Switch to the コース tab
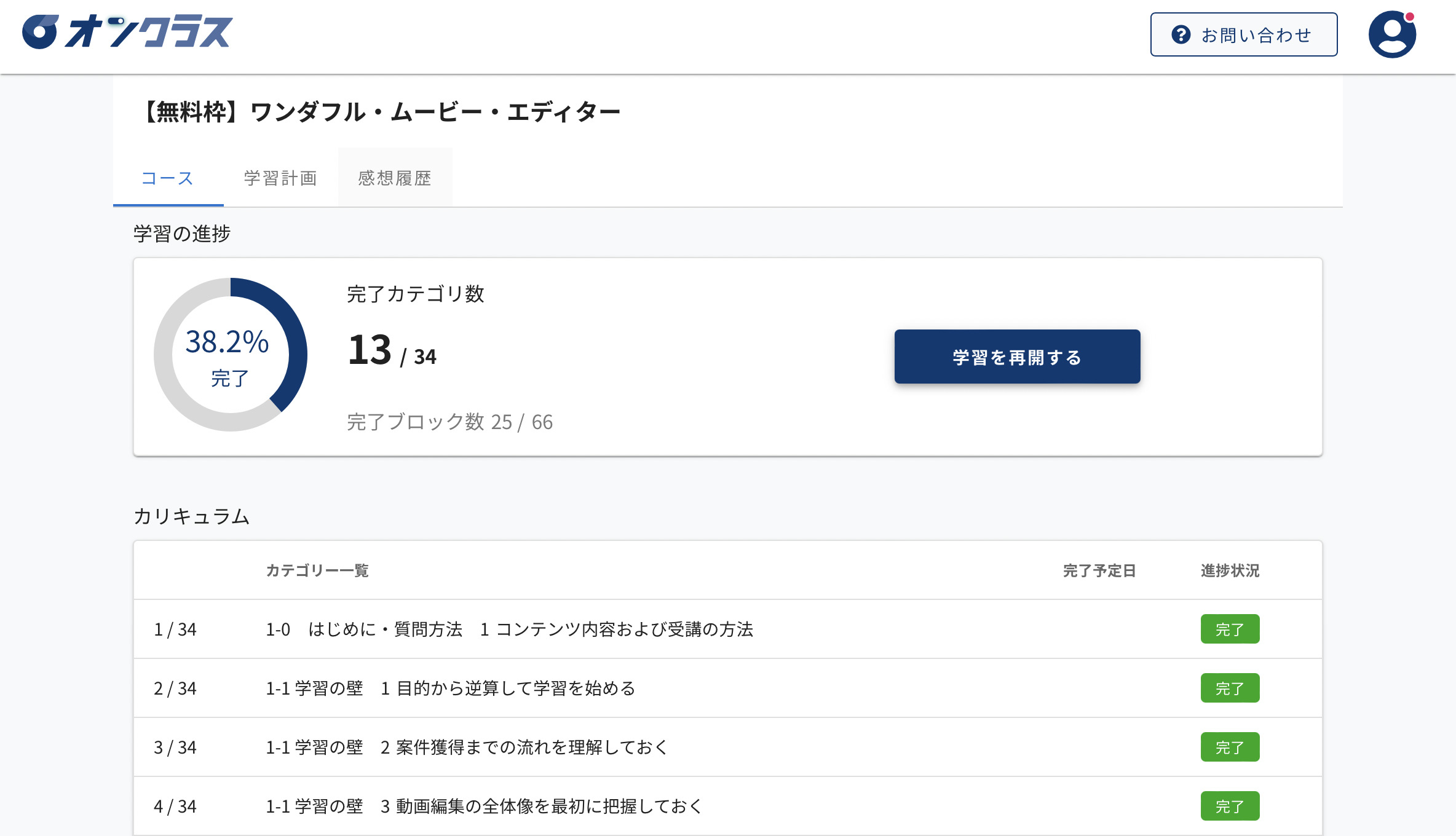The width and height of the screenshot is (1456, 836). tap(168, 178)
